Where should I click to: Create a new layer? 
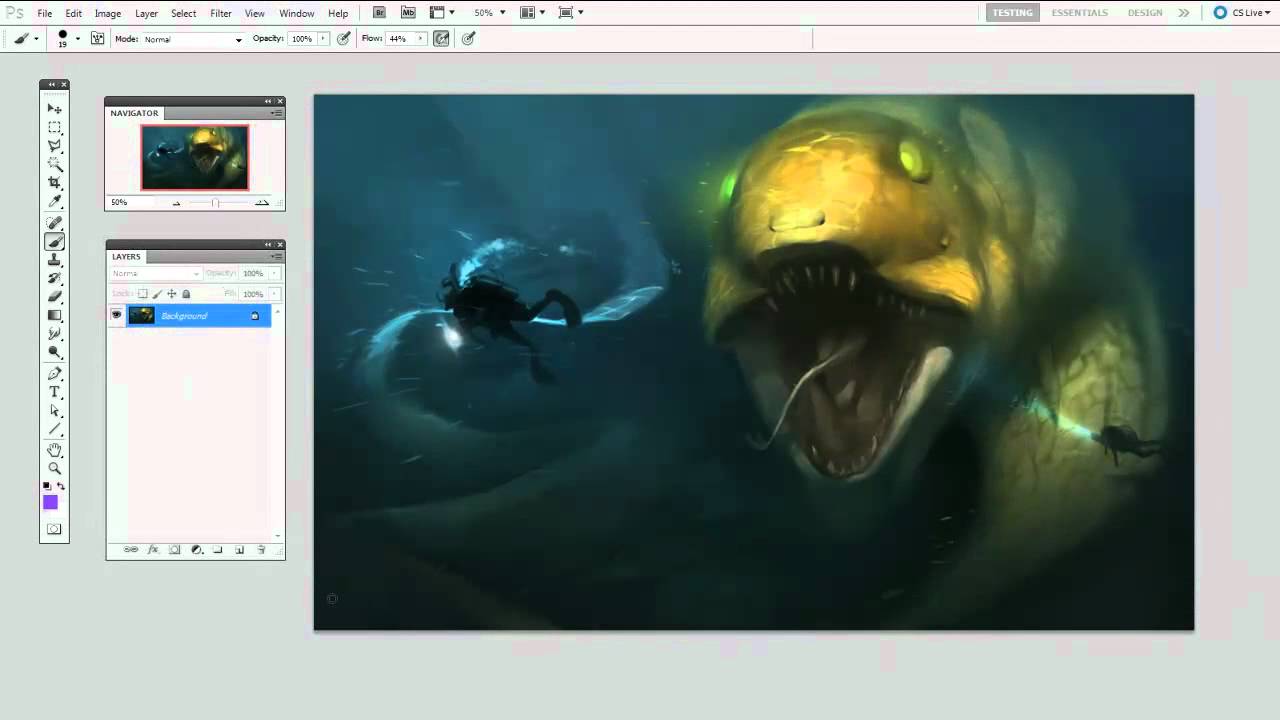pos(239,550)
